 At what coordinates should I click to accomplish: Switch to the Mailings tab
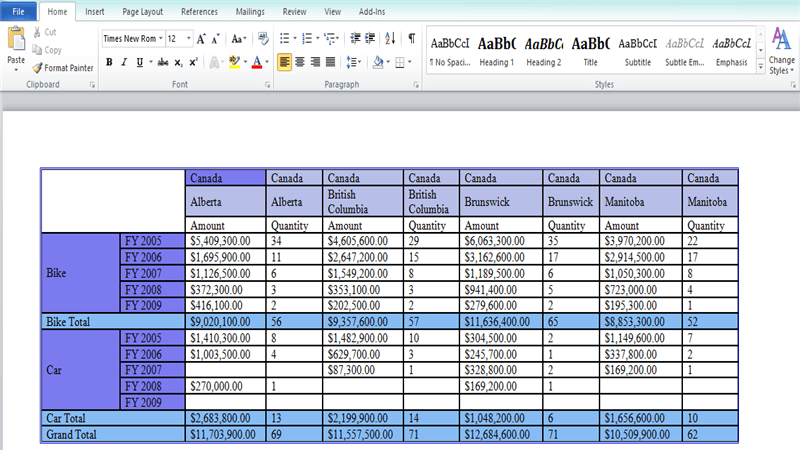250,11
